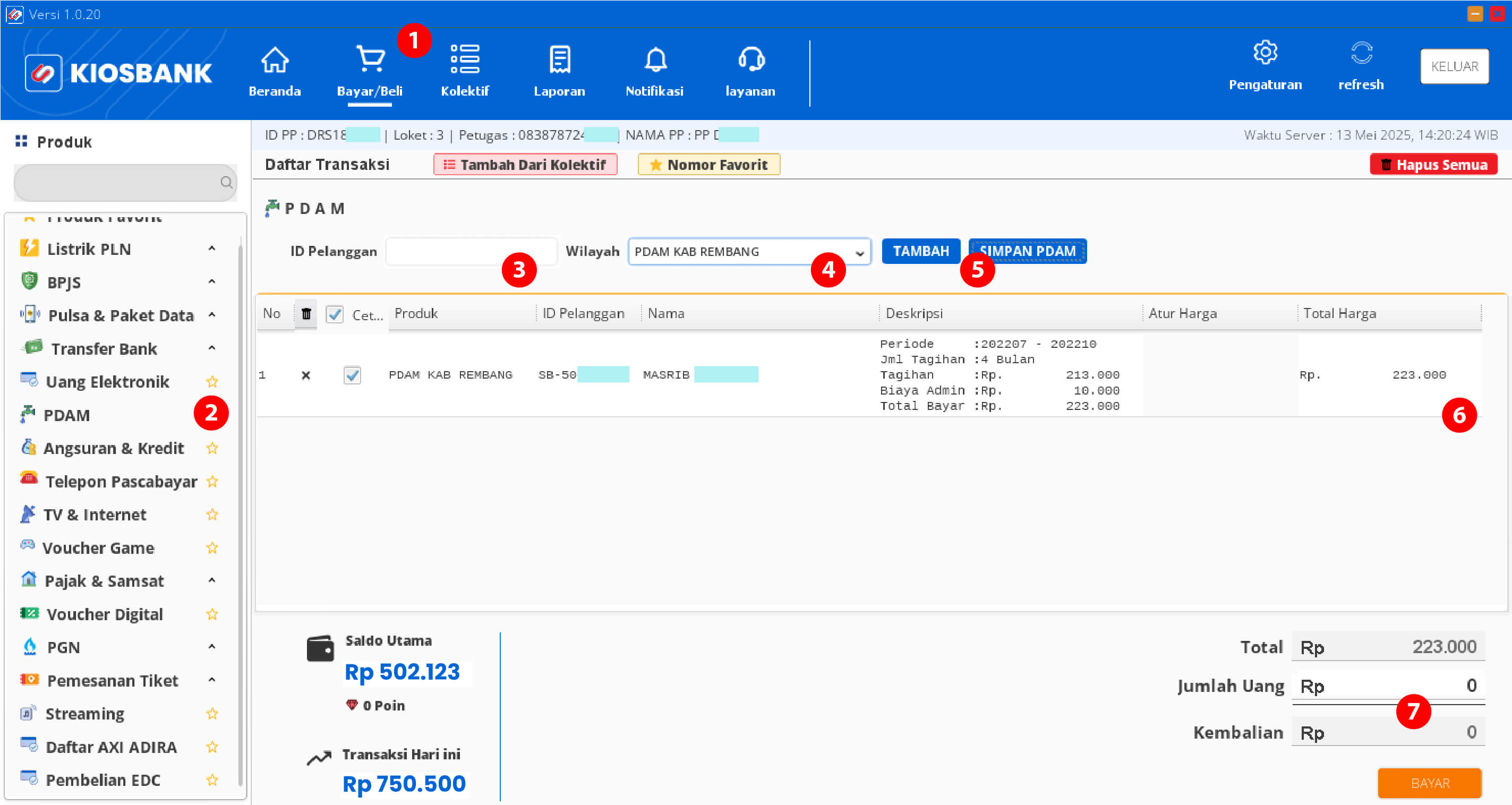
Task: Select the Pulsa & Paket Data icon
Action: tap(30, 314)
